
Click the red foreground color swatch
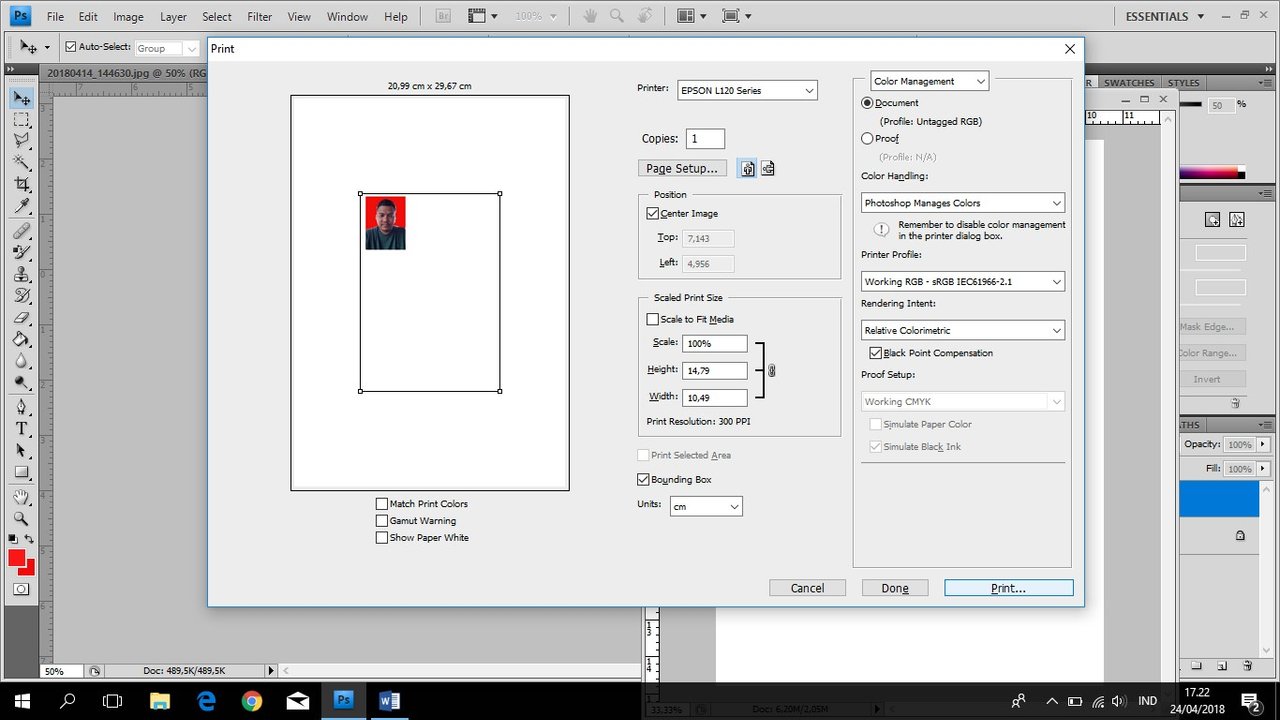tap(17, 558)
